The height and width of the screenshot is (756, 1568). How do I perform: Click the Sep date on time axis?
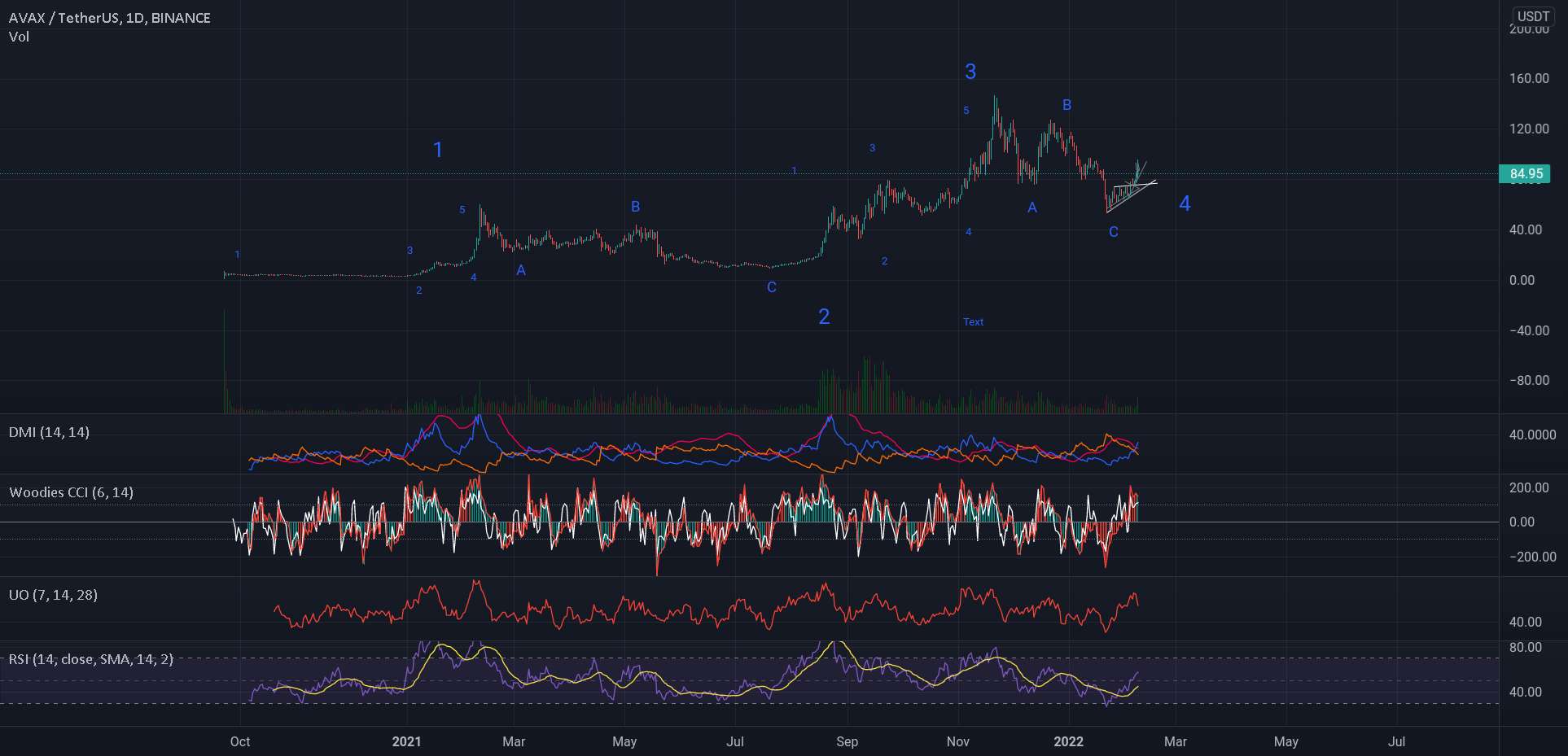(x=848, y=741)
